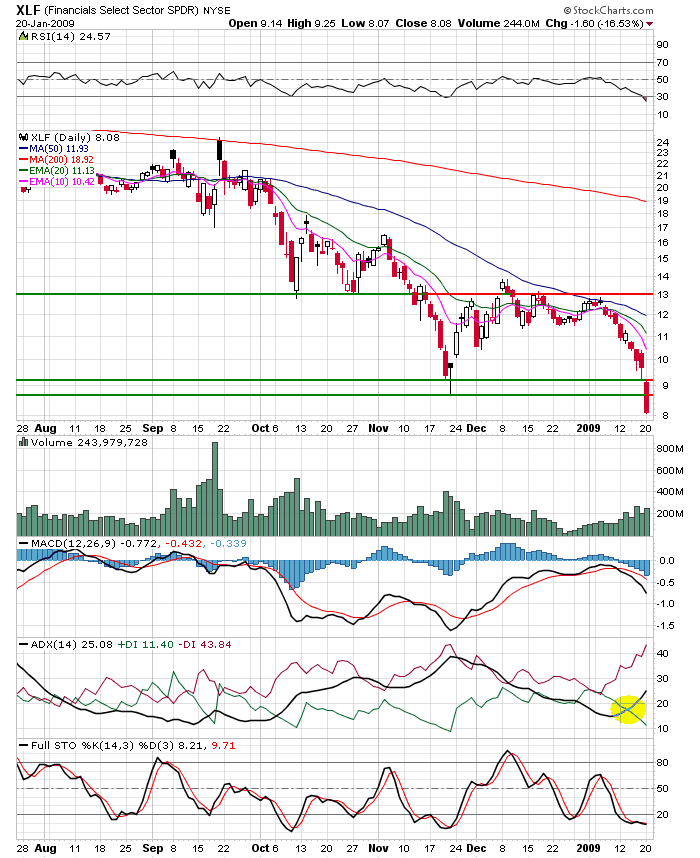700x858 pixels.
Task: Click the RSI indicator legend icon
Action: click(x=22, y=37)
